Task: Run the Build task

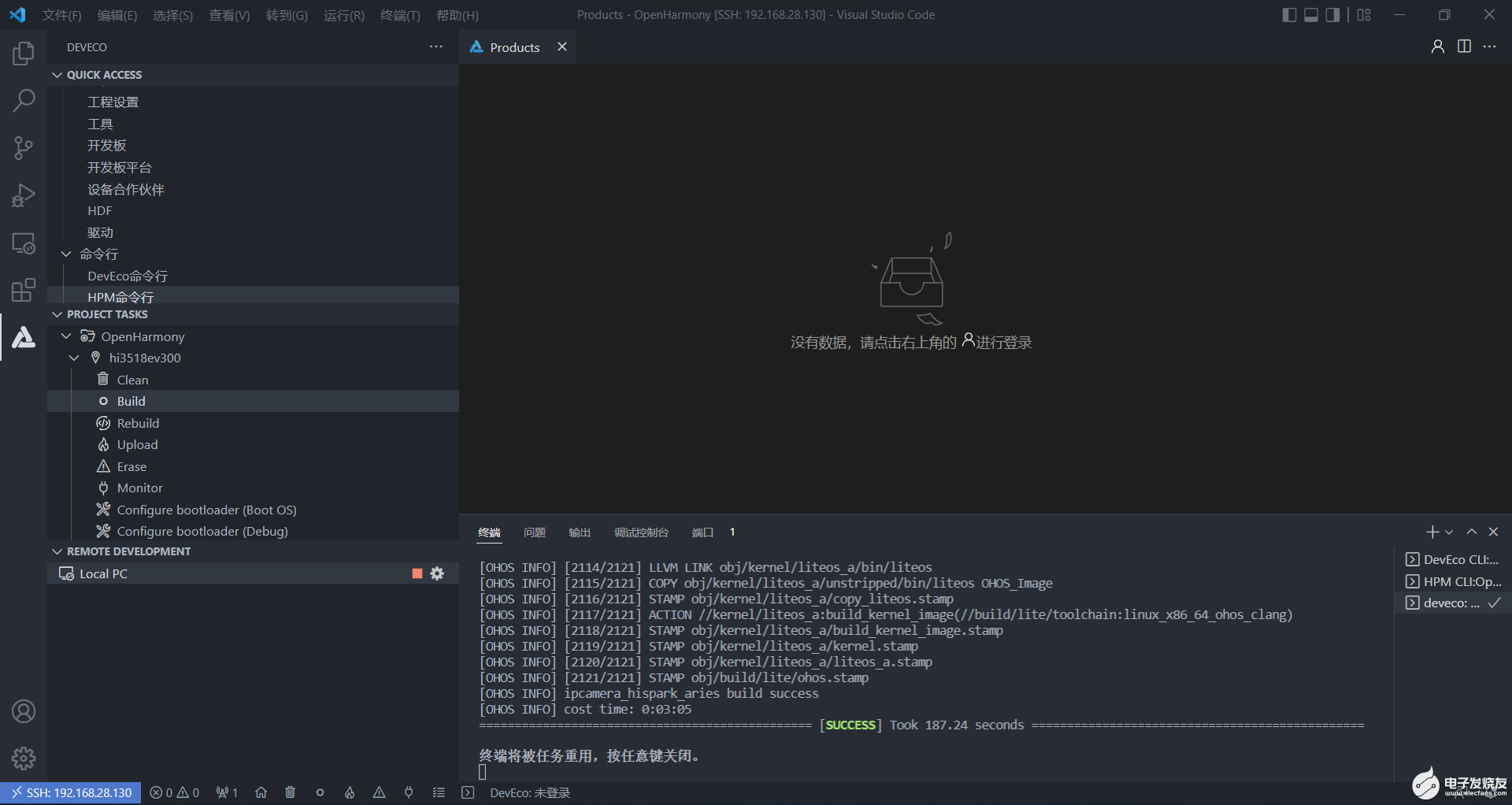Action: point(253,401)
